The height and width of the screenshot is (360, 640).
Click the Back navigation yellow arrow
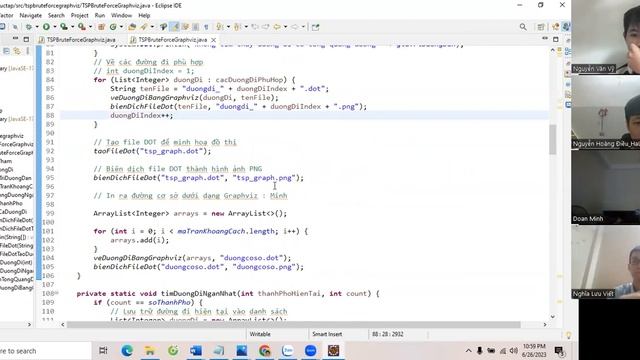(277, 27)
